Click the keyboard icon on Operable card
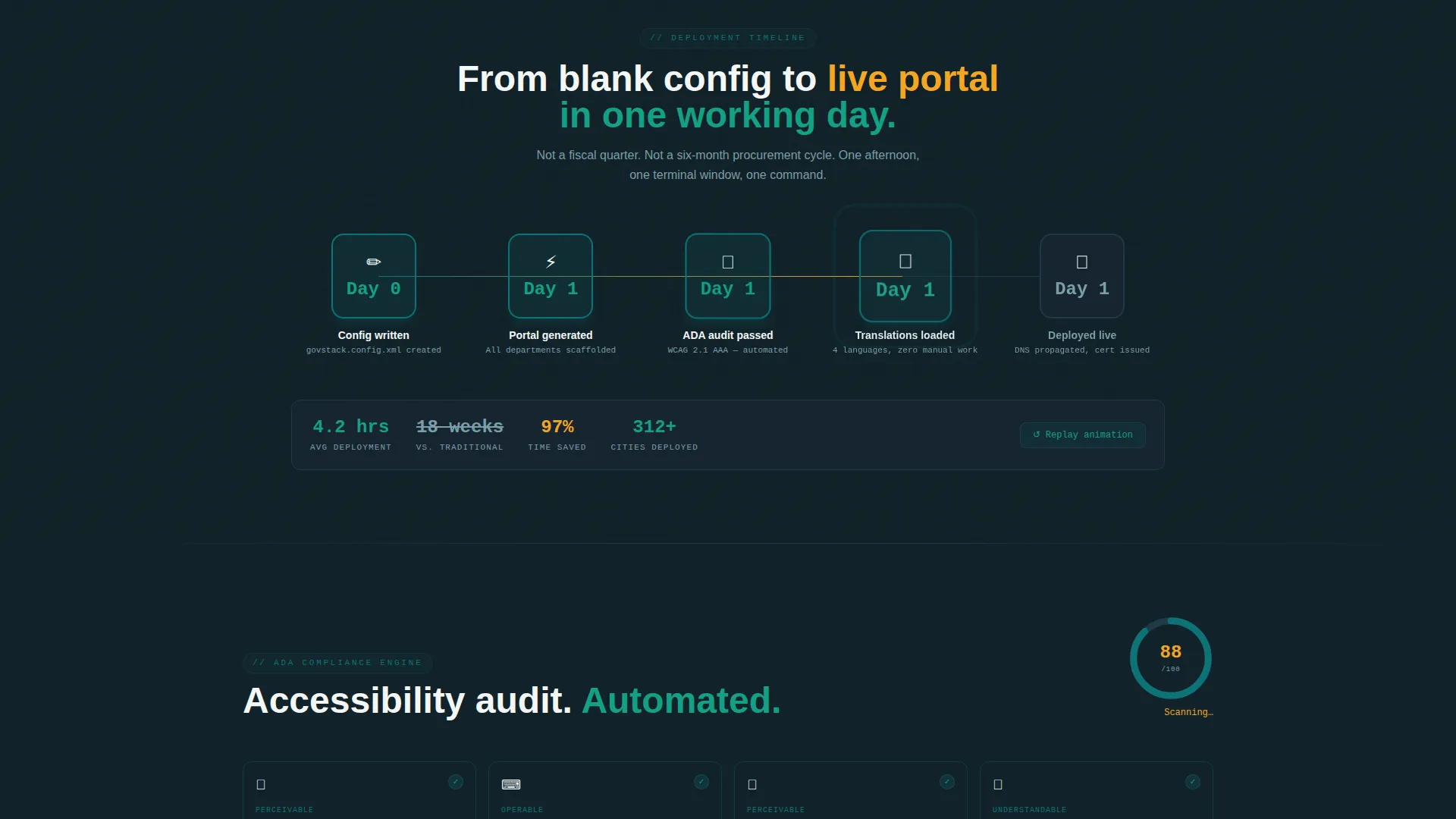 click(x=511, y=785)
